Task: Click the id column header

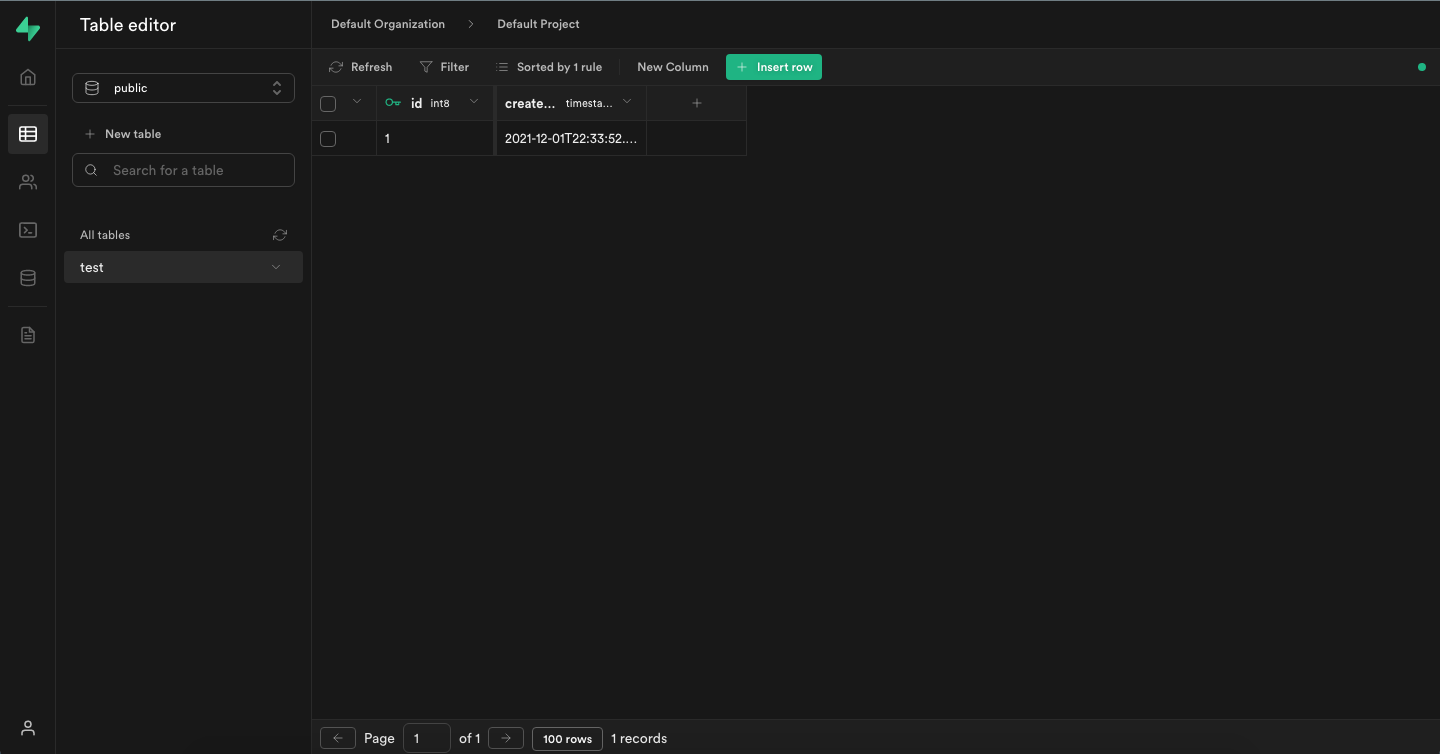Action: 435,103
